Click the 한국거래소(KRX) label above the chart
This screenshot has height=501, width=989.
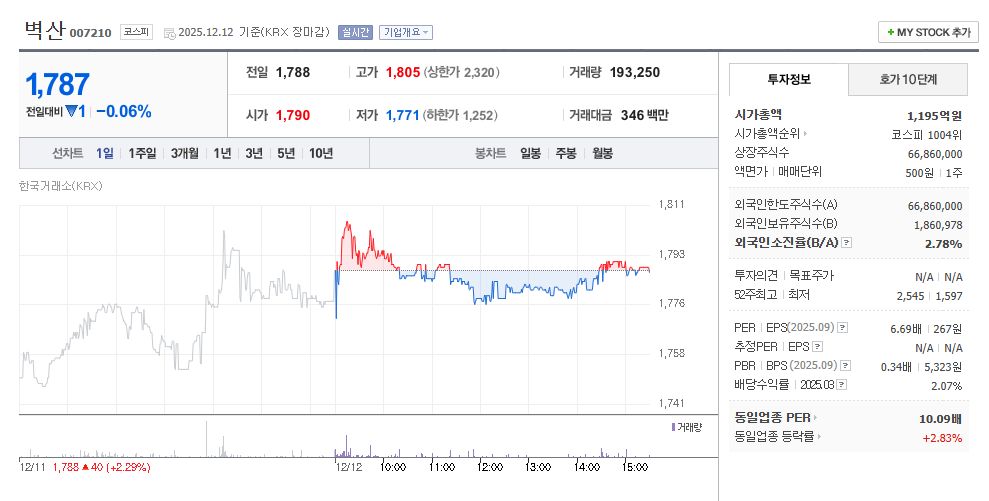[61, 186]
